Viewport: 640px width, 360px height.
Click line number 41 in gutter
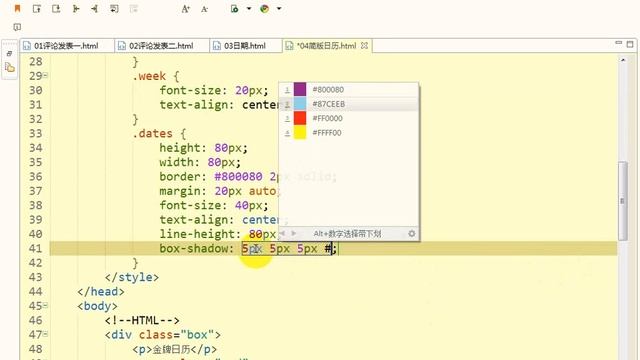click(x=36, y=249)
